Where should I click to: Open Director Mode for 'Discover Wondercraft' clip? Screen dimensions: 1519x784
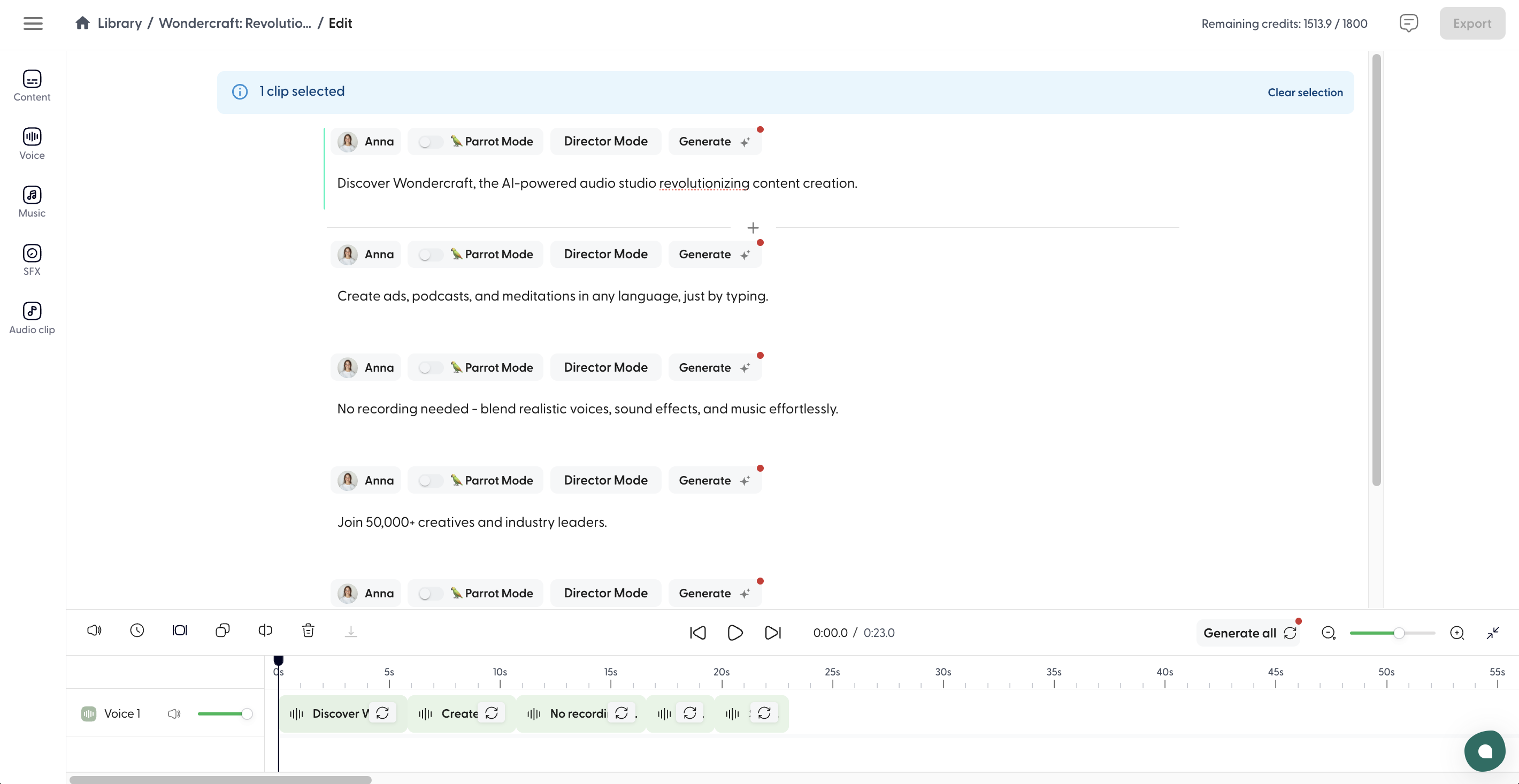[605, 142]
